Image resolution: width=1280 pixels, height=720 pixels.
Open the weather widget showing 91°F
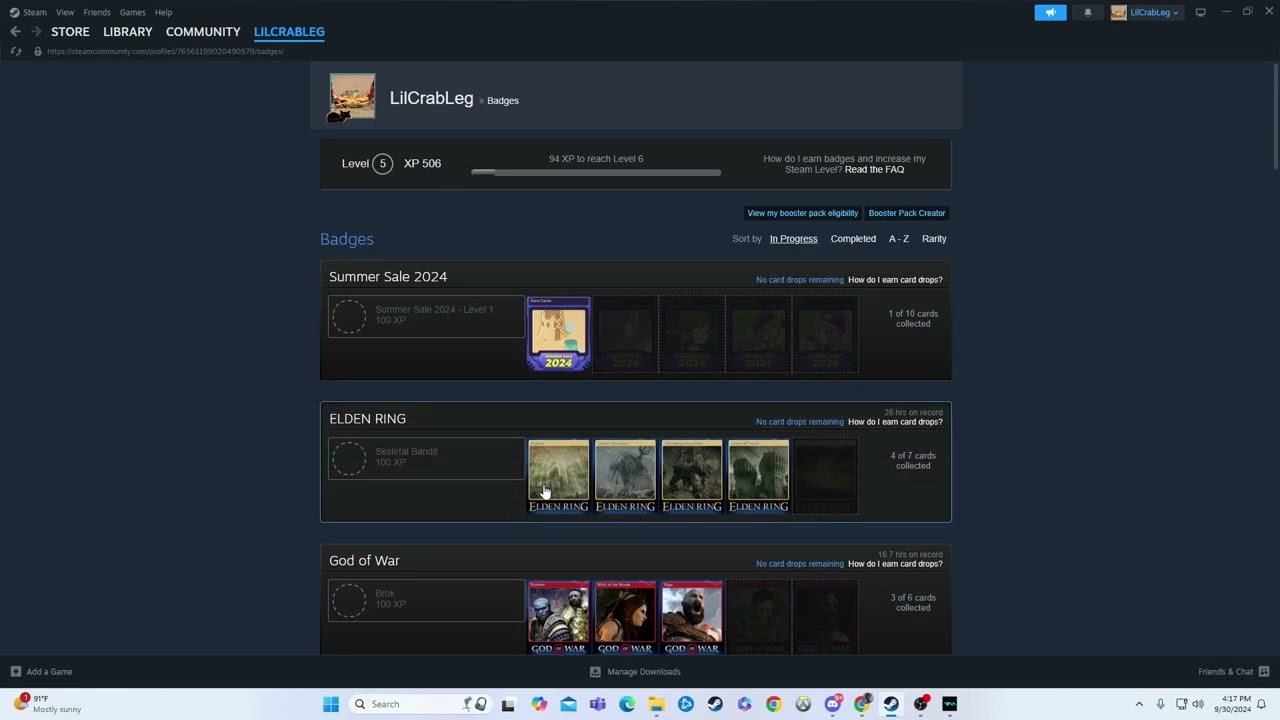tap(48, 704)
